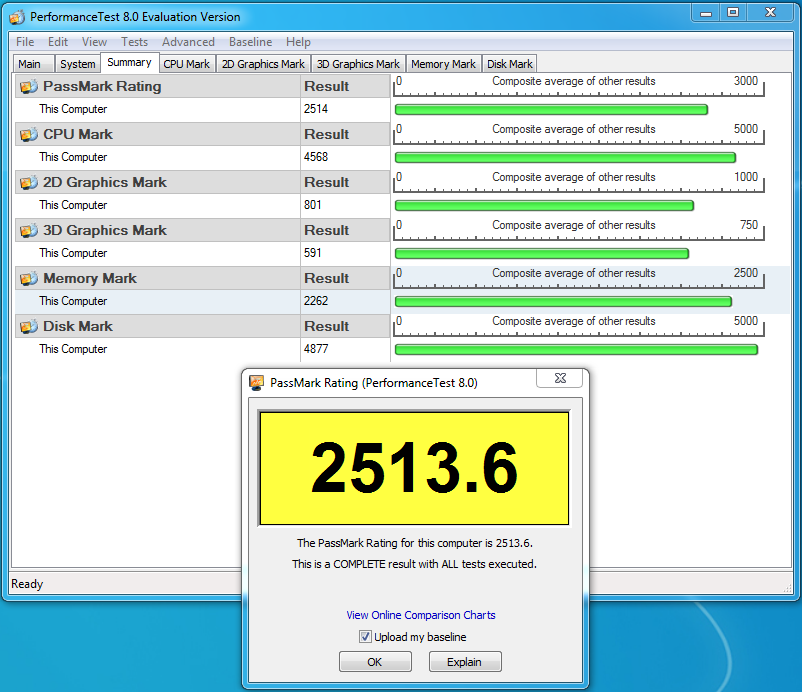
Task: Click the Disk Mark scale ruler
Action: (578, 326)
